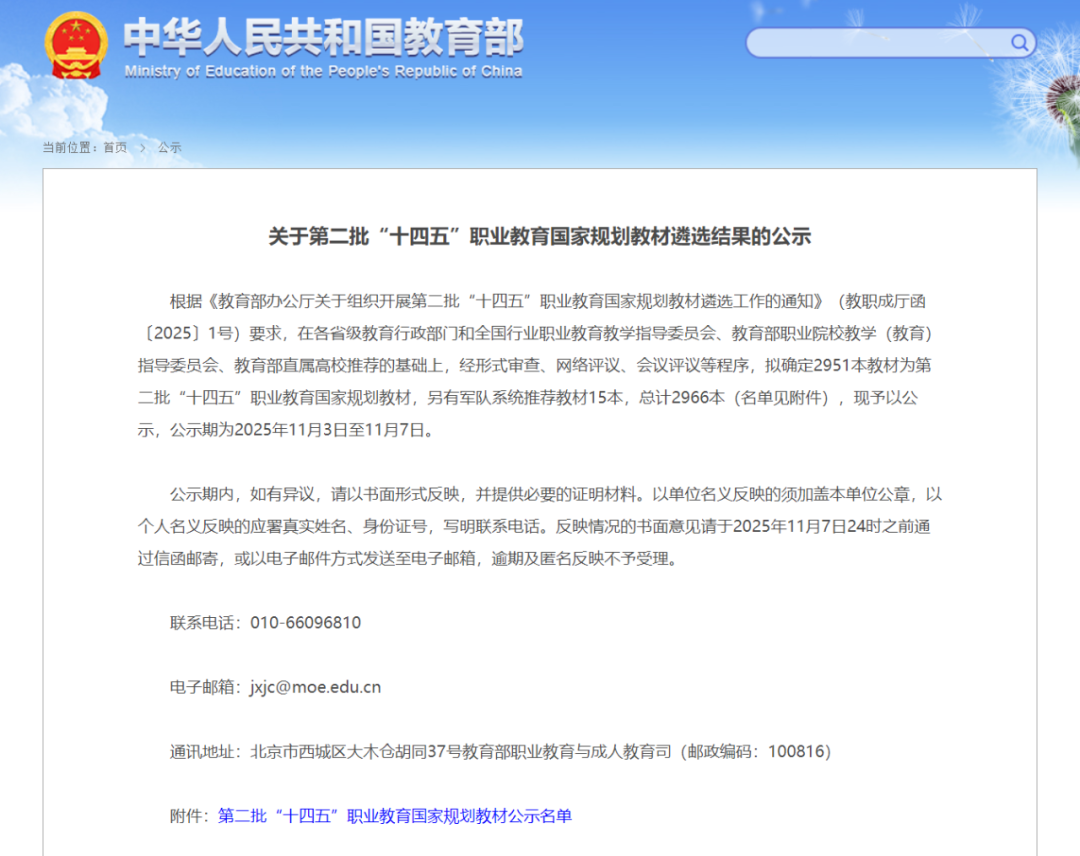This screenshot has width=1080, height=856.
Task: Click the search icon inside the search field
Action: point(1019,43)
